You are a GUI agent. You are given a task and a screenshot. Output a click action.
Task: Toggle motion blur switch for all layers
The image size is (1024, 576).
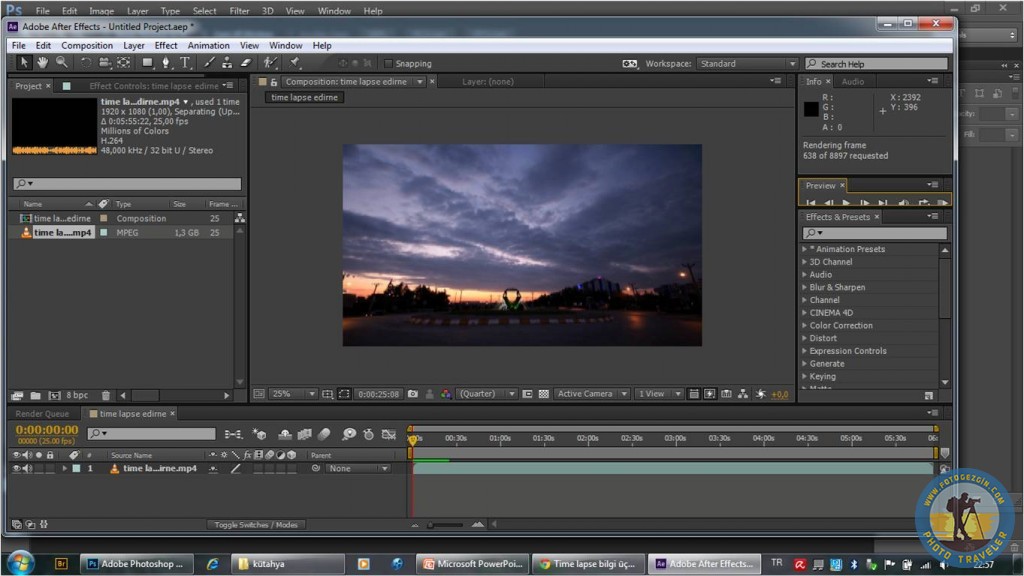click(324, 434)
